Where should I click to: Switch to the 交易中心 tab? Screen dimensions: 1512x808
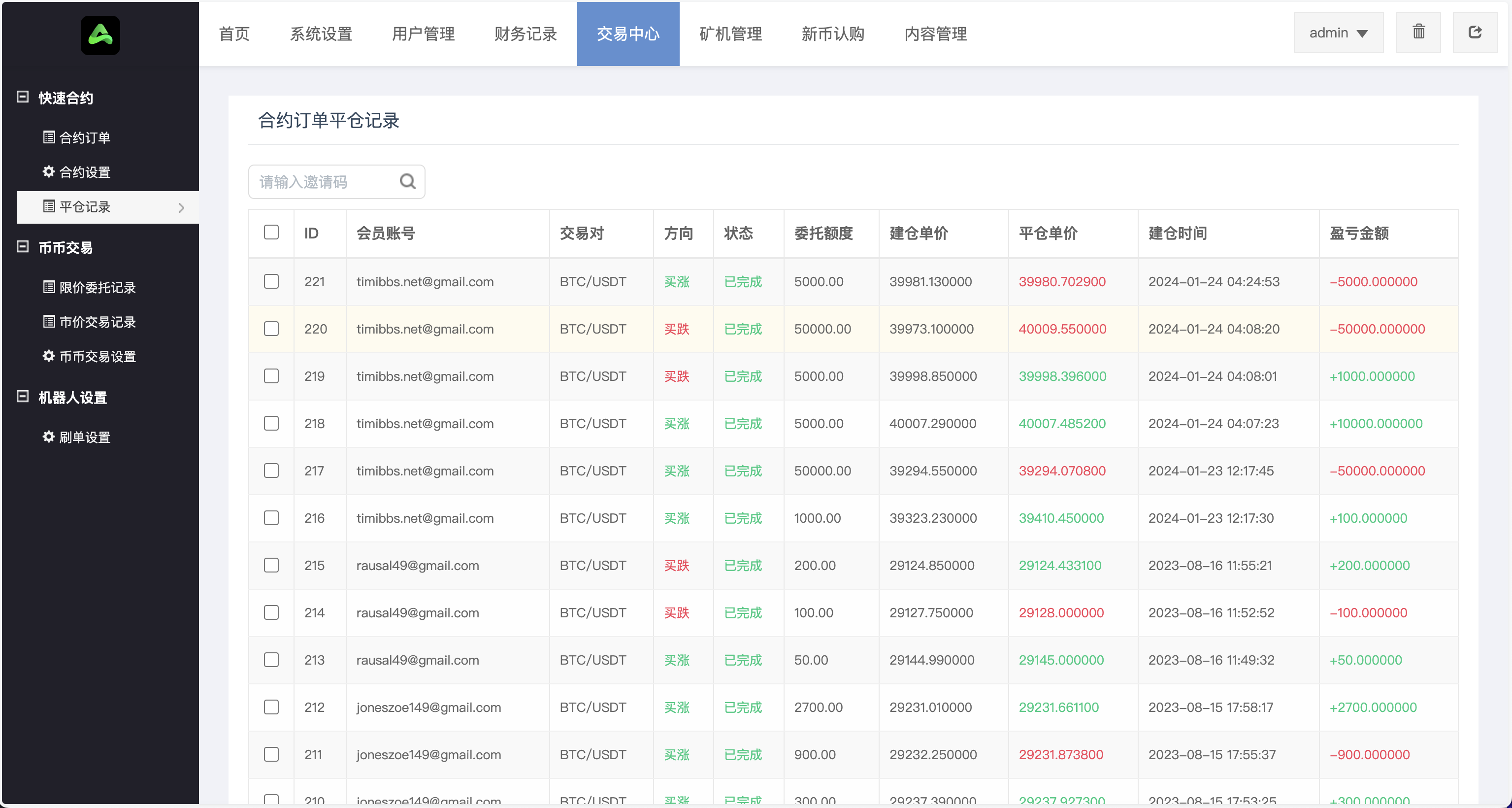tap(628, 34)
